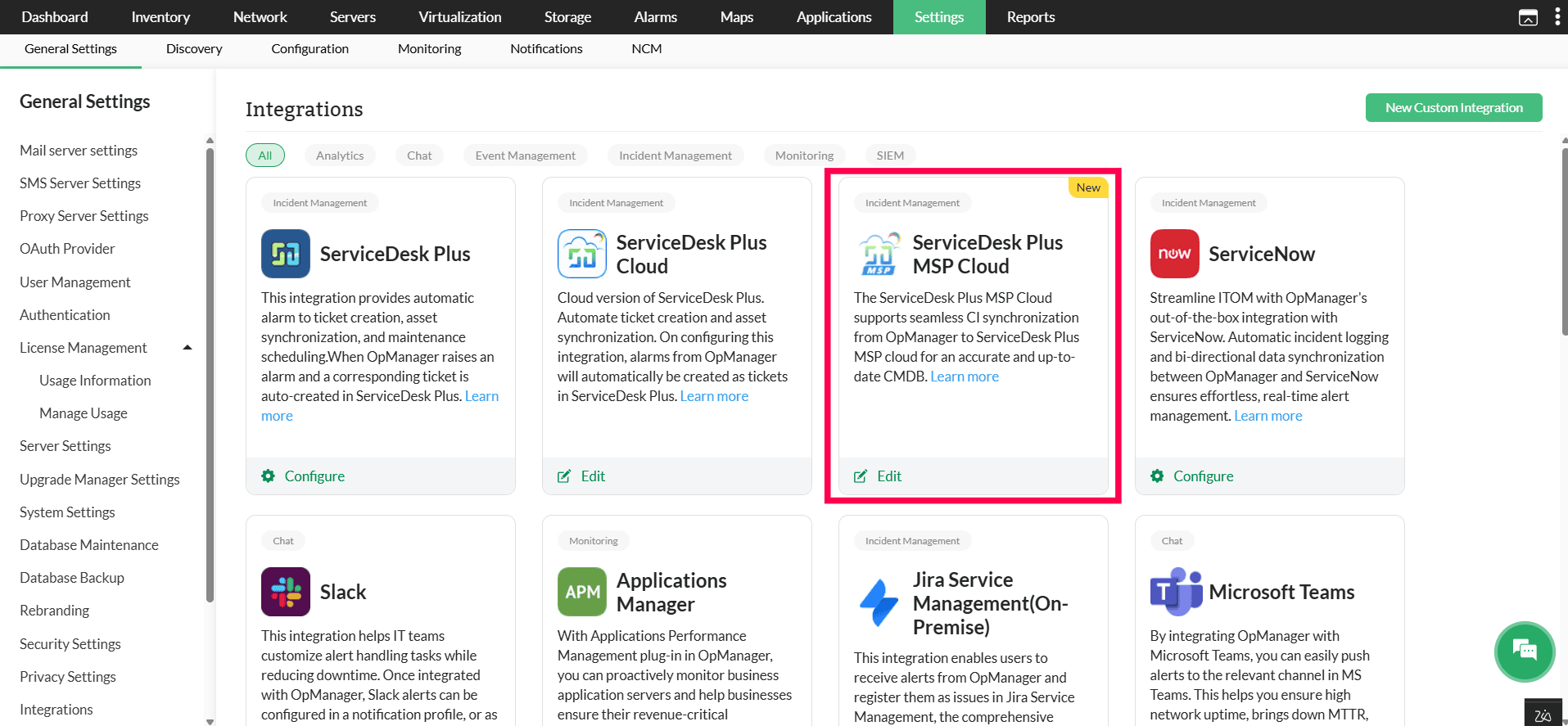The width and height of the screenshot is (1568, 726).
Task: Click the gear icon on ServiceNow card
Action: (1157, 476)
